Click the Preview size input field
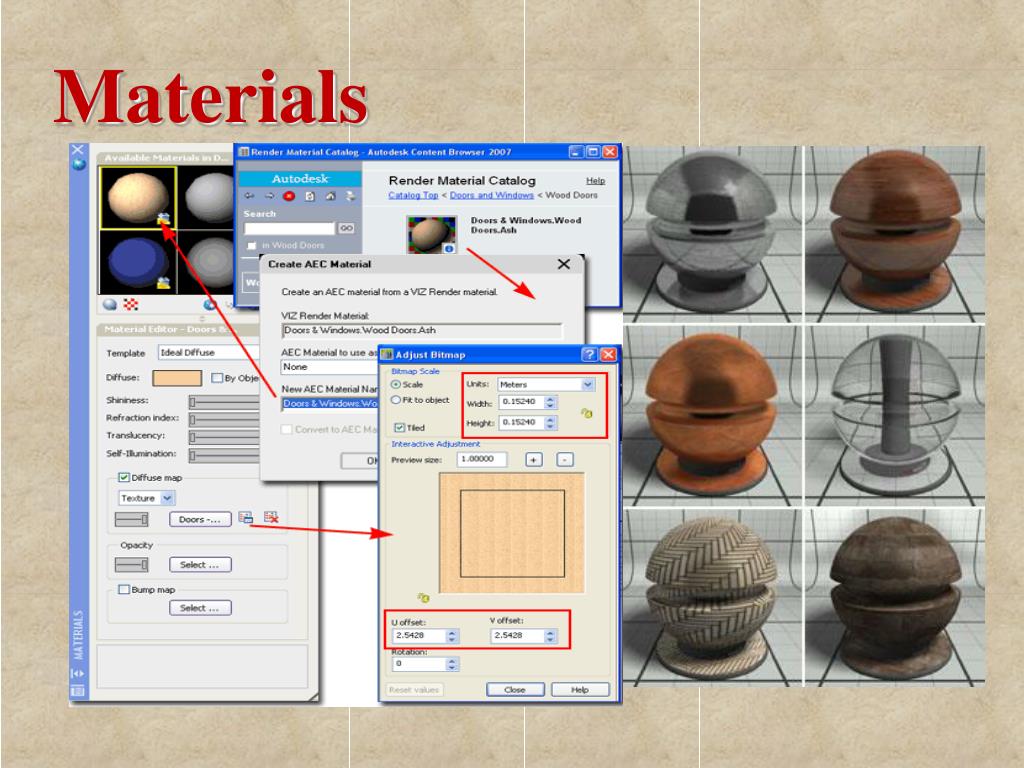1024x768 pixels. pos(482,459)
